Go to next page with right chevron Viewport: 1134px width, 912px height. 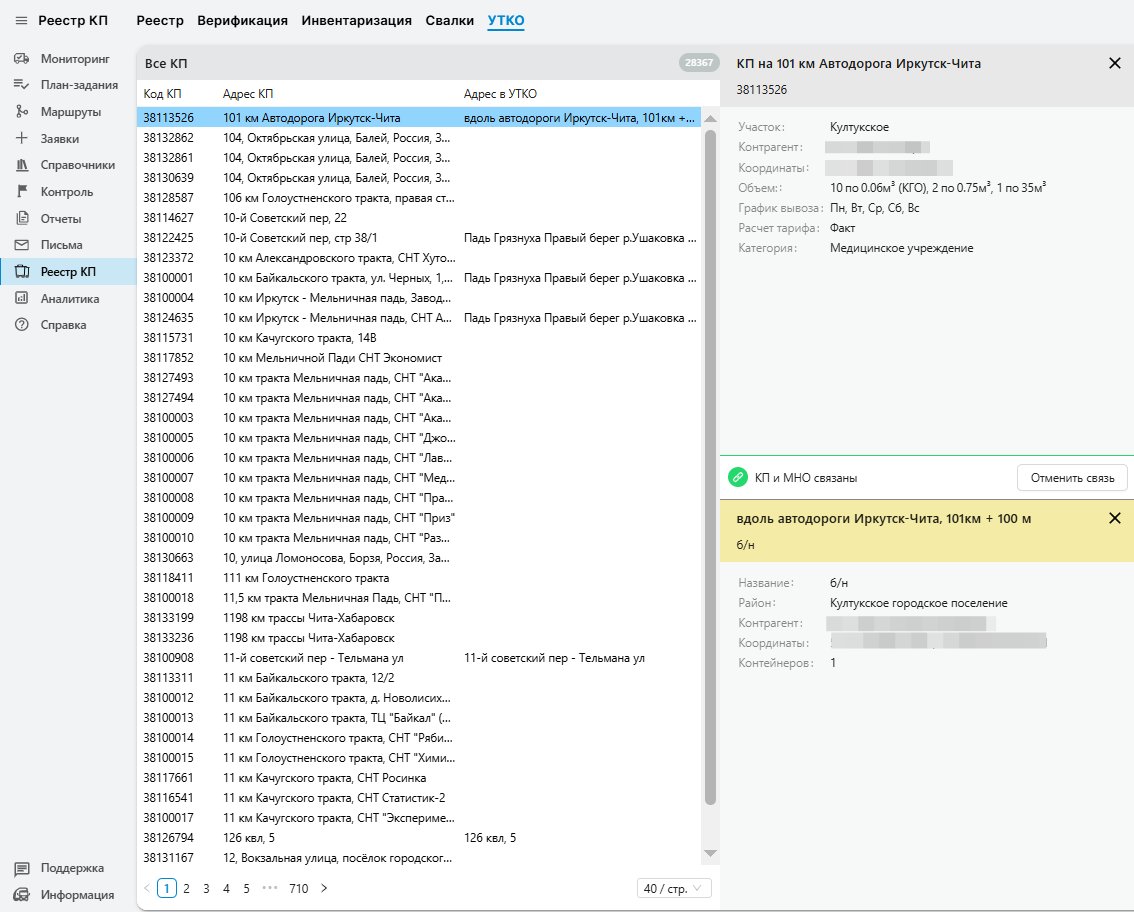point(323,888)
